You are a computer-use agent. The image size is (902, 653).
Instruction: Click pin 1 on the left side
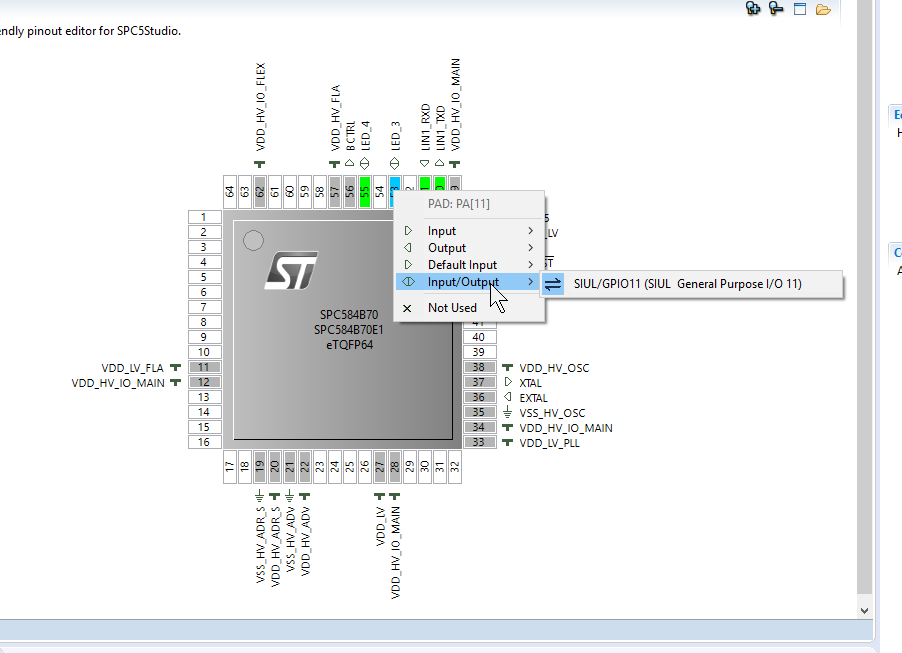tap(204, 217)
